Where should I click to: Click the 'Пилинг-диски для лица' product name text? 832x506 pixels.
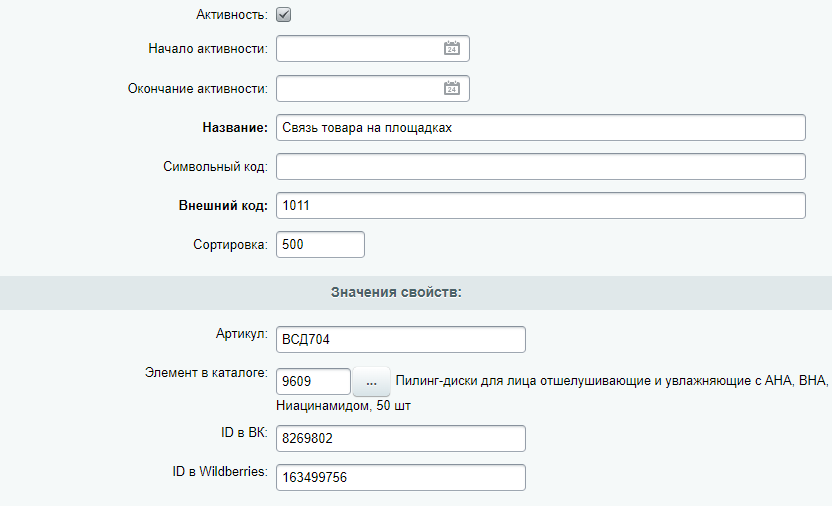610,381
